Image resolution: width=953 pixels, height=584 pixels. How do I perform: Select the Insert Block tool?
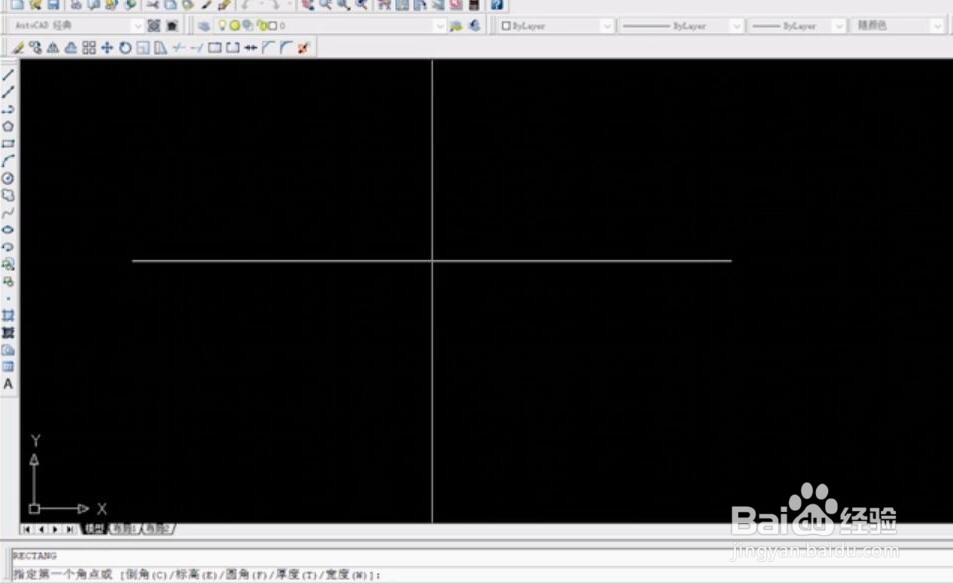coord(8,264)
